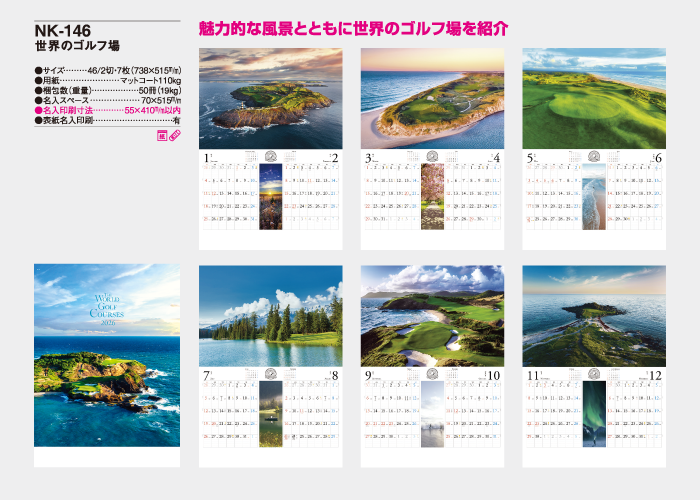Click the aurora inset in November-December calendar
700x500 pixels.
click(x=595, y=416)
